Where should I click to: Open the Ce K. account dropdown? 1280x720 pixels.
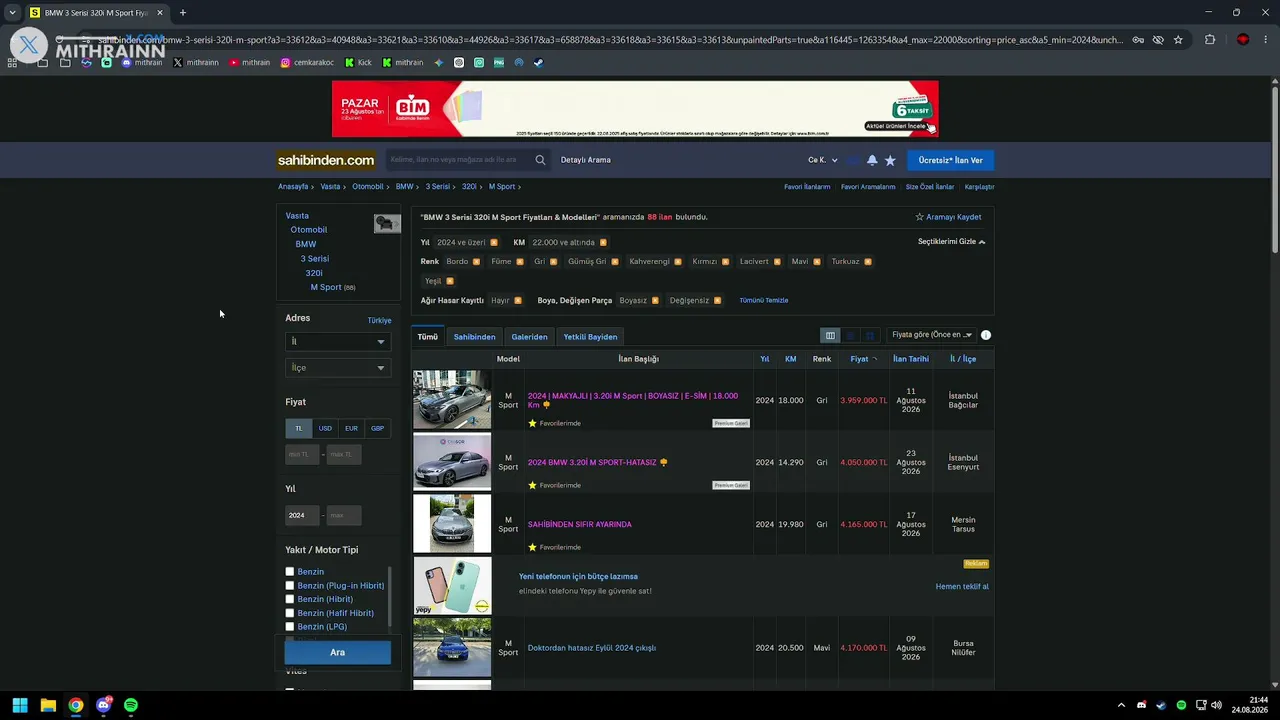point(823,160)
